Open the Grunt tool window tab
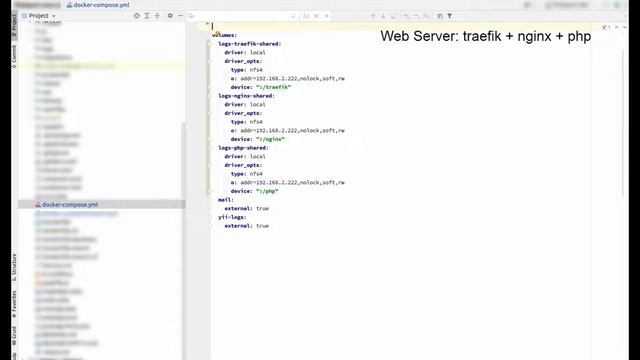The image size is (640, 360). (x=14, y=335)
